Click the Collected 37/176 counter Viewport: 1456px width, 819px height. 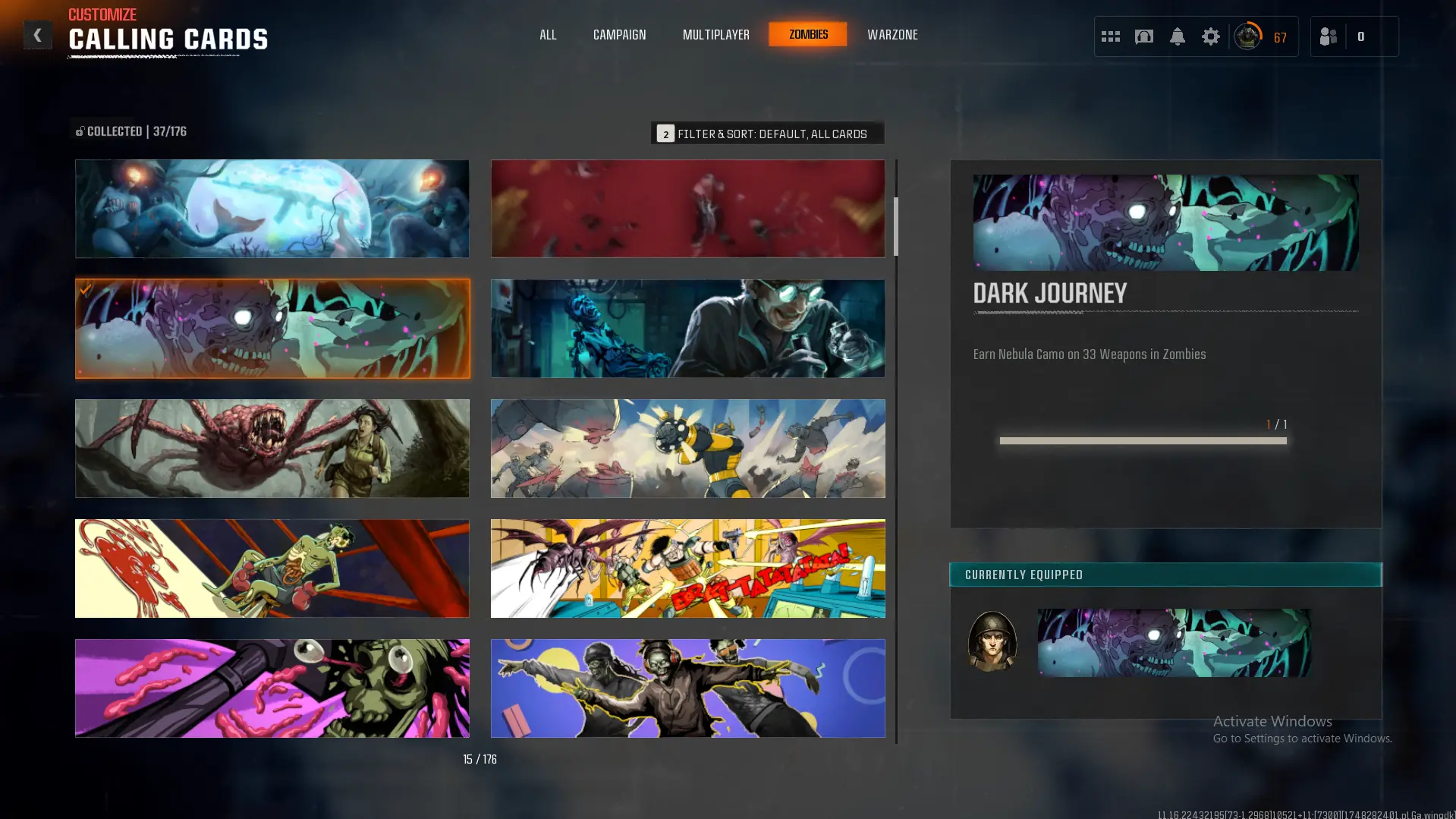point(131,131)
